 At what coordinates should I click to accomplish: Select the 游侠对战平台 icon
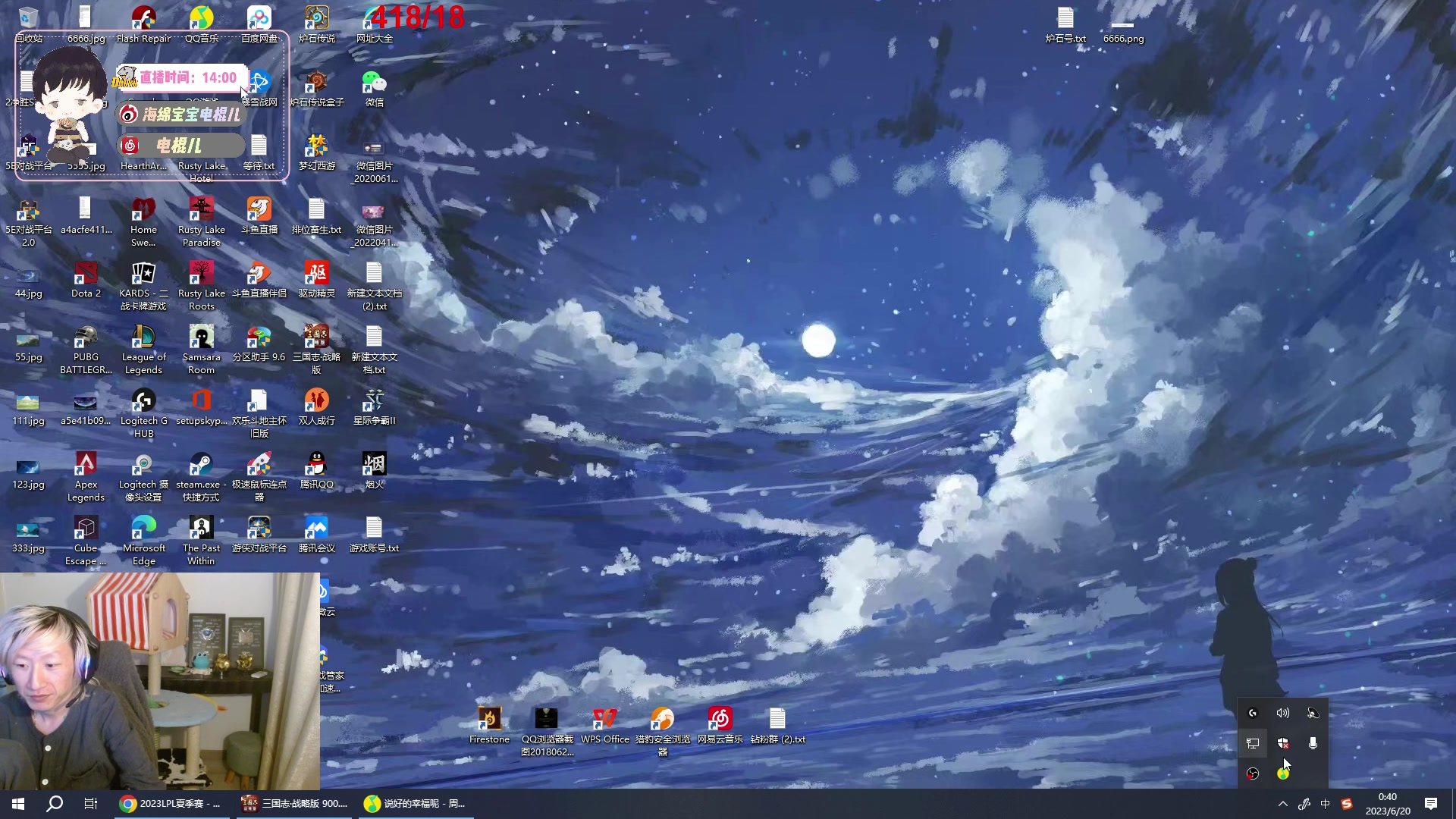point(259,534)
